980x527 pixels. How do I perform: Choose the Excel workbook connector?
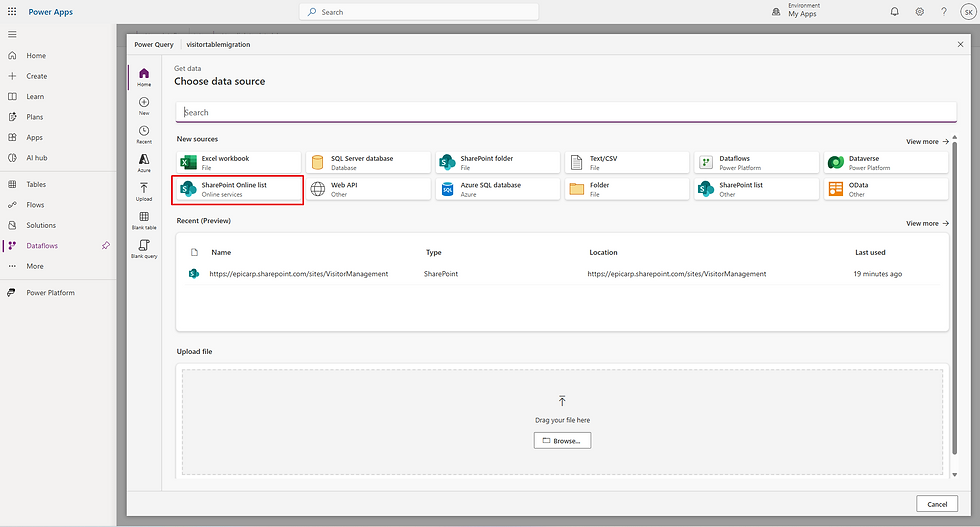pos(238,163)
